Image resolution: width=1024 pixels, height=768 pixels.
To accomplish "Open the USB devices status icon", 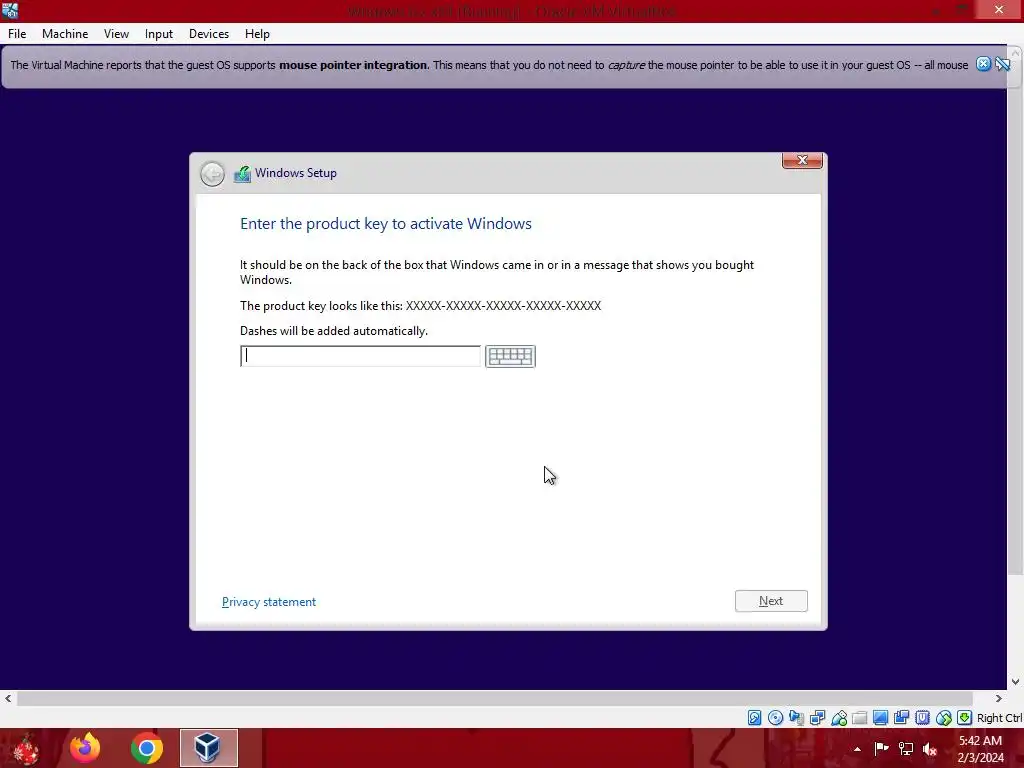I will [x=839, y=718].
